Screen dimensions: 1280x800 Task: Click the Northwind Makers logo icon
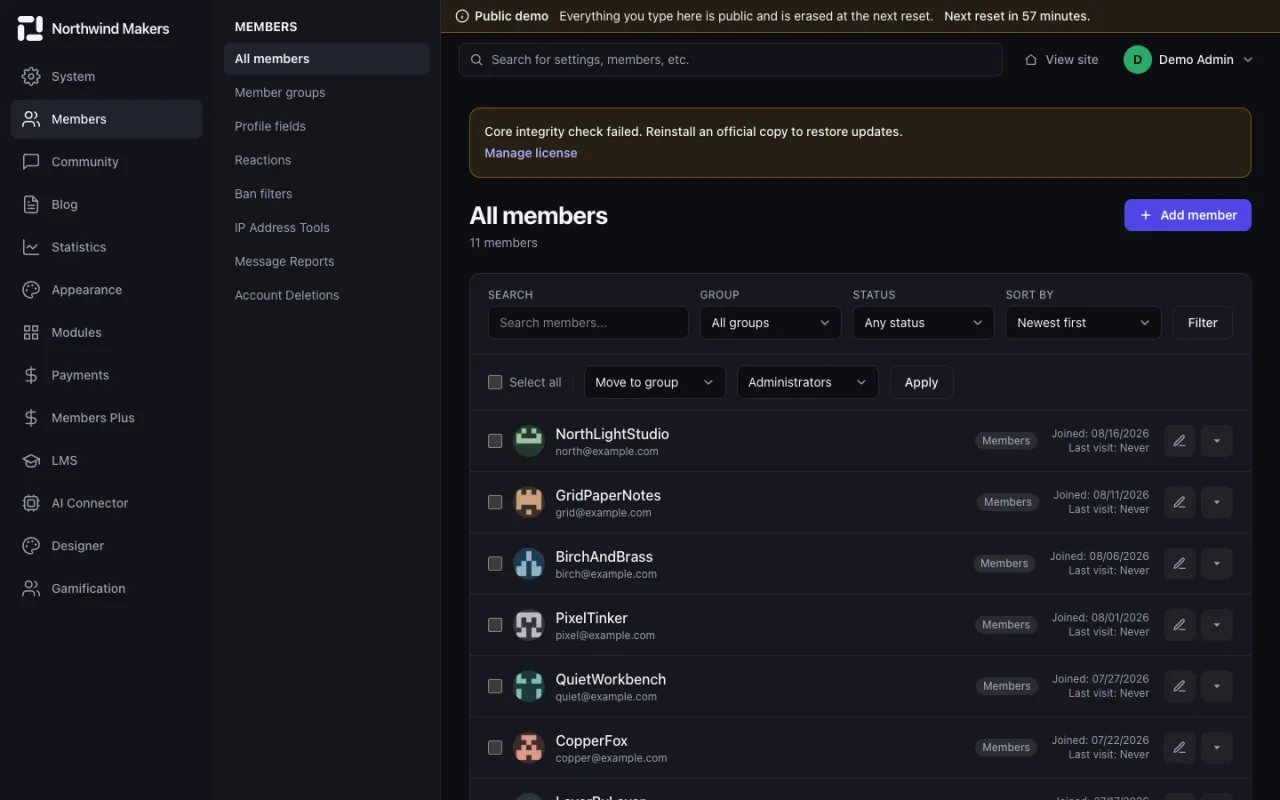point(30,28)
